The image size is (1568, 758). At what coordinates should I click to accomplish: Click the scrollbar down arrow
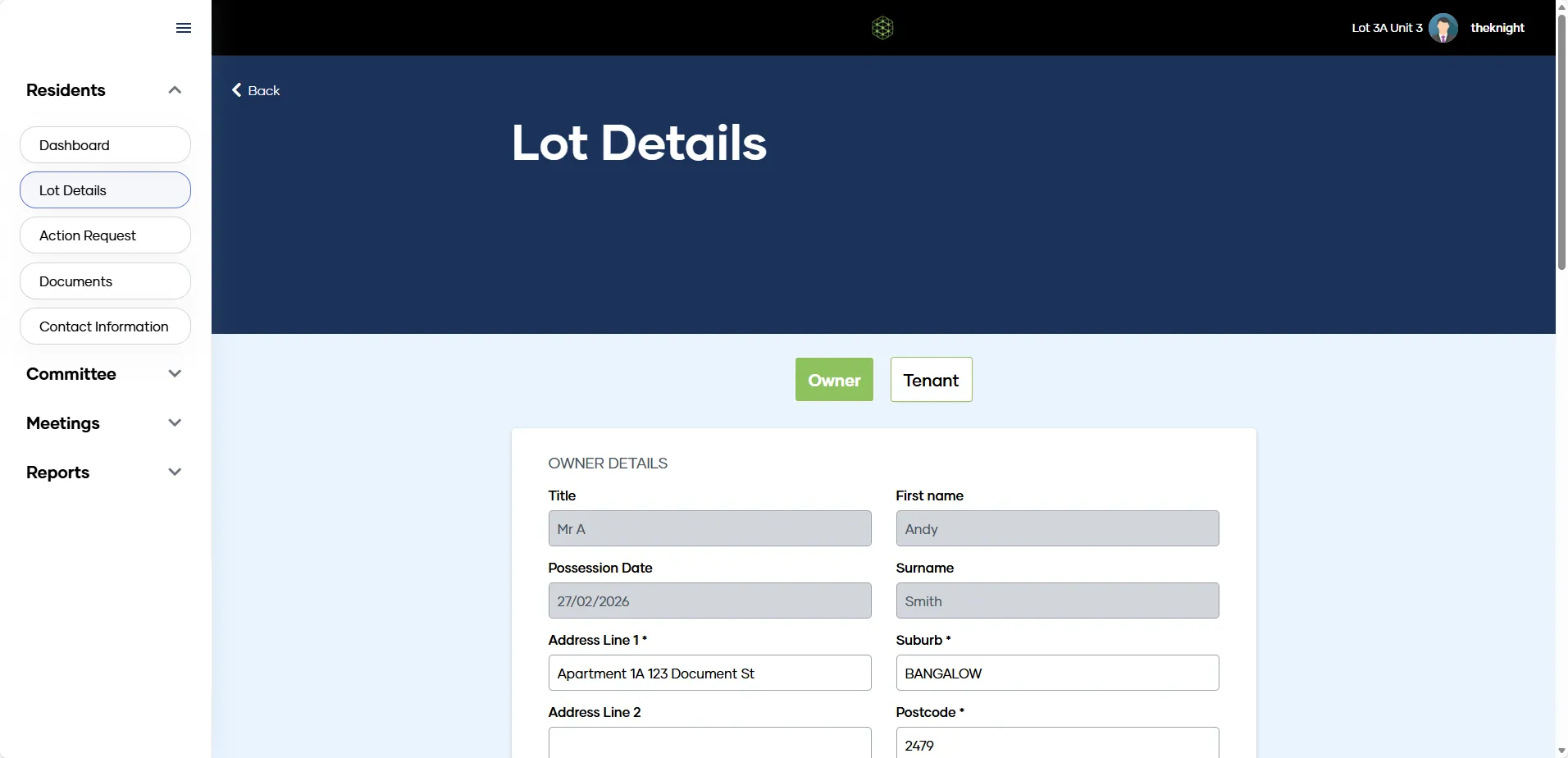[x=1561, y=751]
